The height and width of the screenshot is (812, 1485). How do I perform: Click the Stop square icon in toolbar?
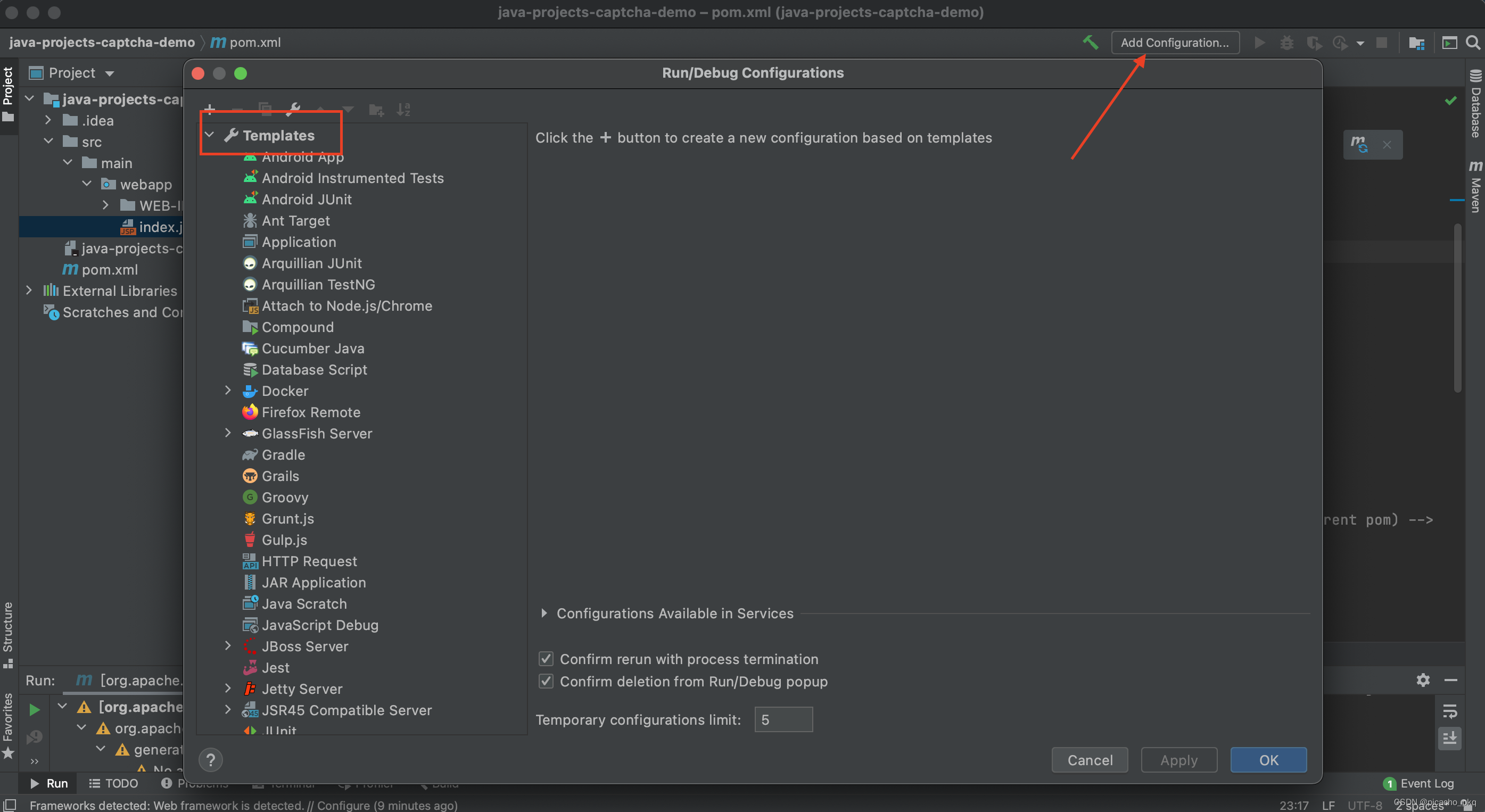pos(1381,43)
